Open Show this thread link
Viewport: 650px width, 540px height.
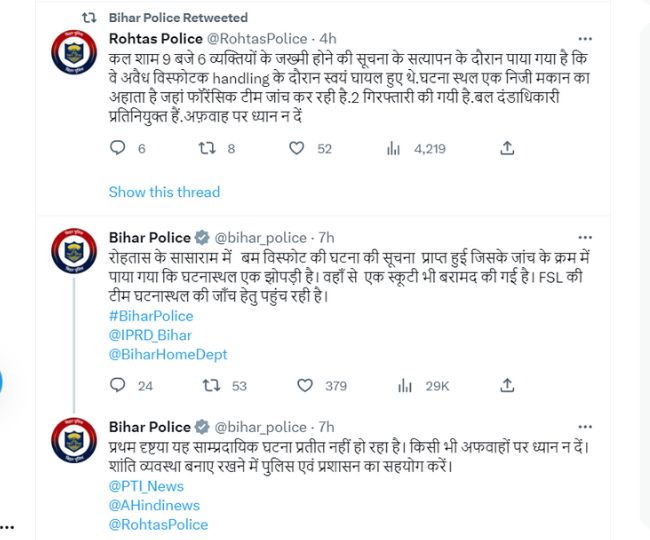click(x=164, y=191)
